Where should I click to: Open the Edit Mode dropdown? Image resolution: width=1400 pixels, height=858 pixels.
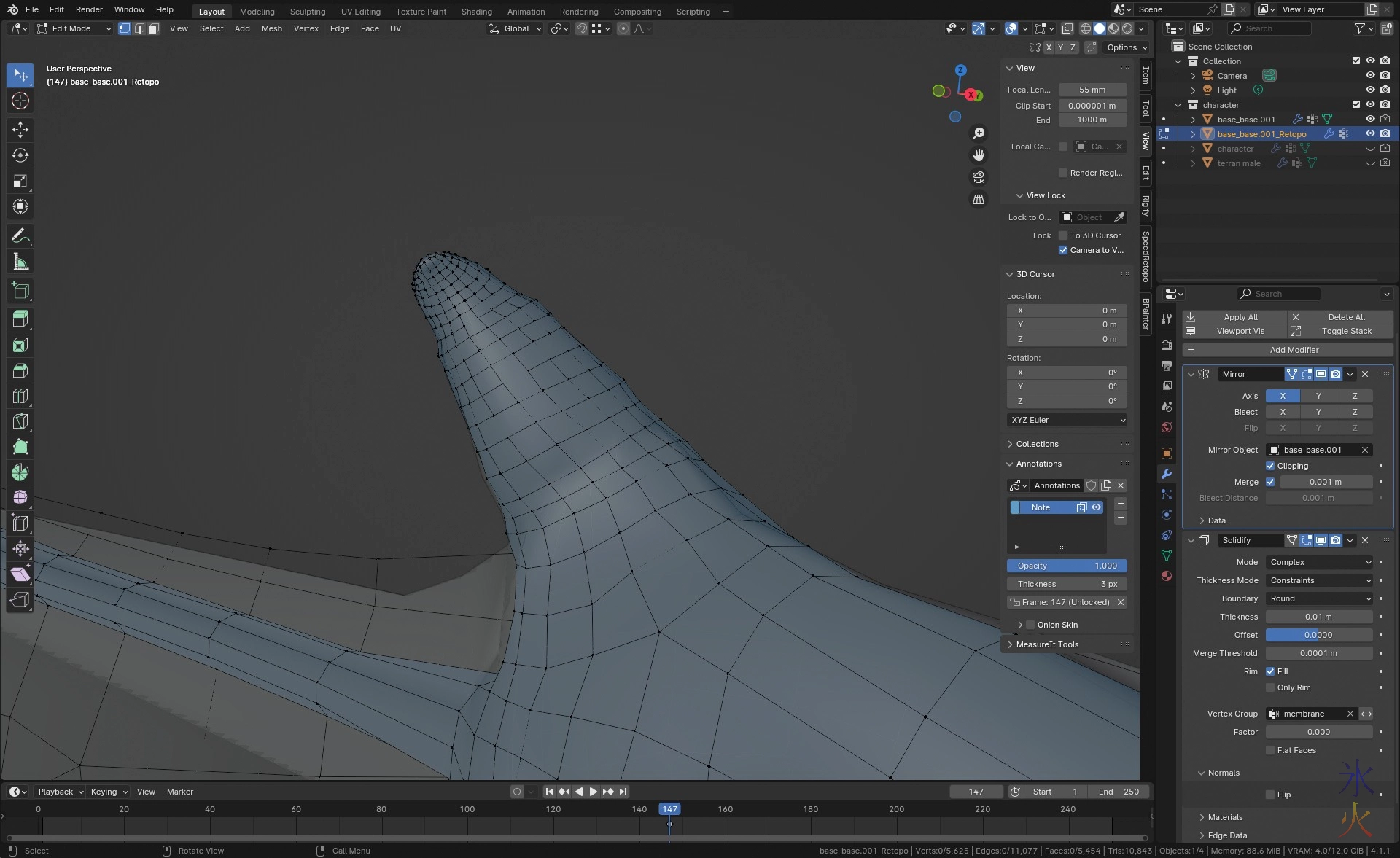point(74,28)
